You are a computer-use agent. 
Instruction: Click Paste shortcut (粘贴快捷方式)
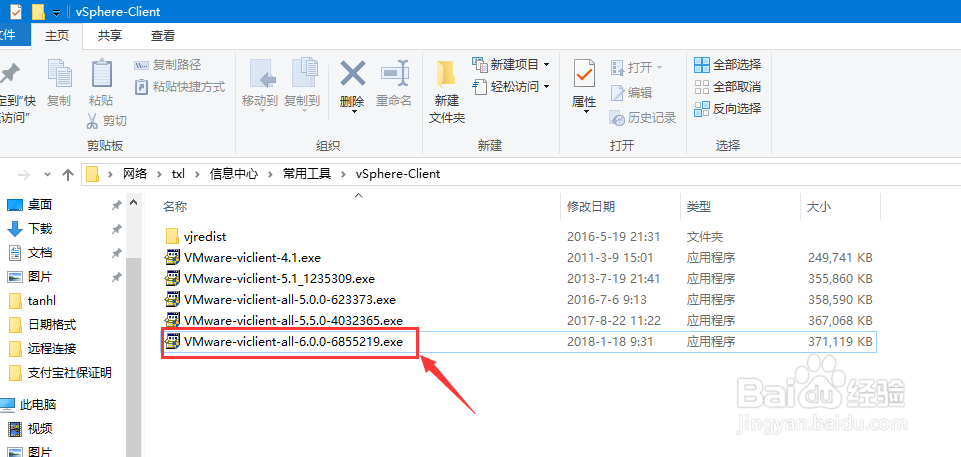180,87
